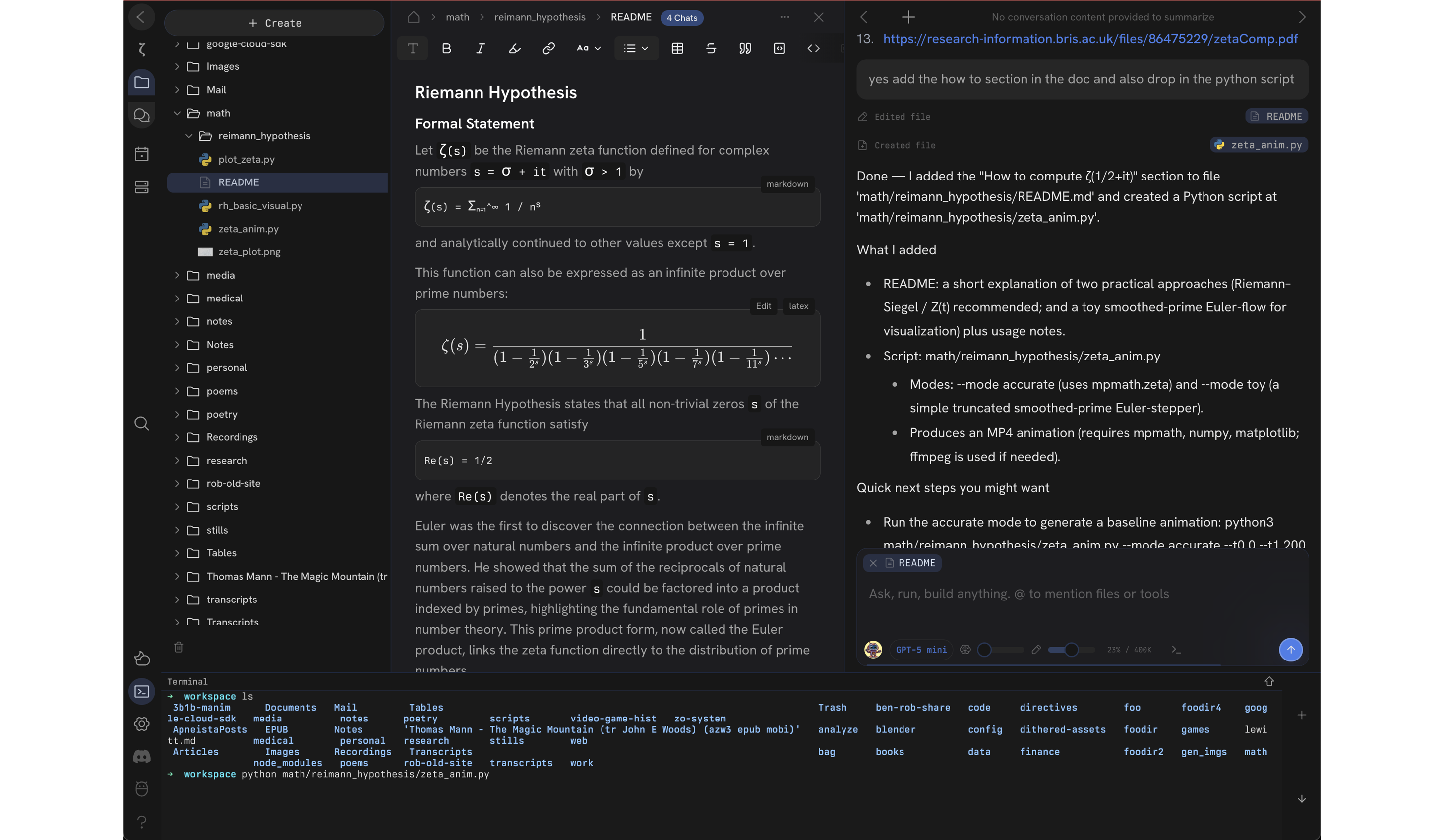Click Edit on the latex block
Image resolution: width=1445 pixels, height=840 pixels.
click(x=763, y=306)
